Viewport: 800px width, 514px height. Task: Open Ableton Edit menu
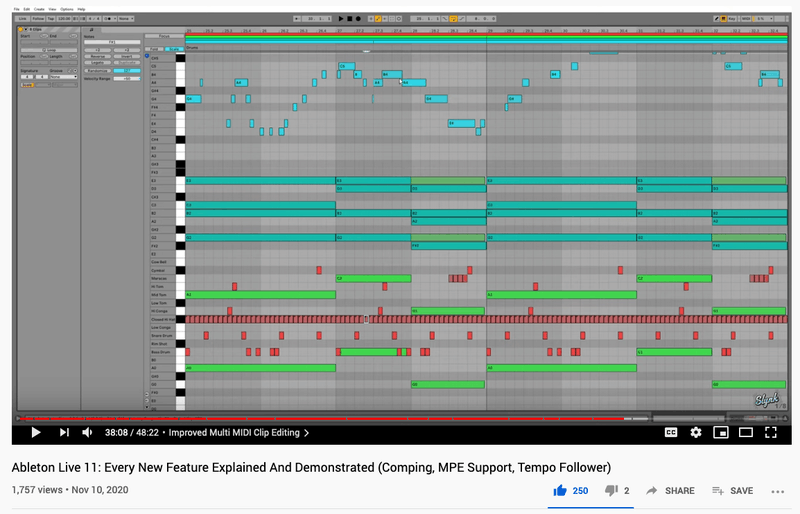tap(27, 9)
